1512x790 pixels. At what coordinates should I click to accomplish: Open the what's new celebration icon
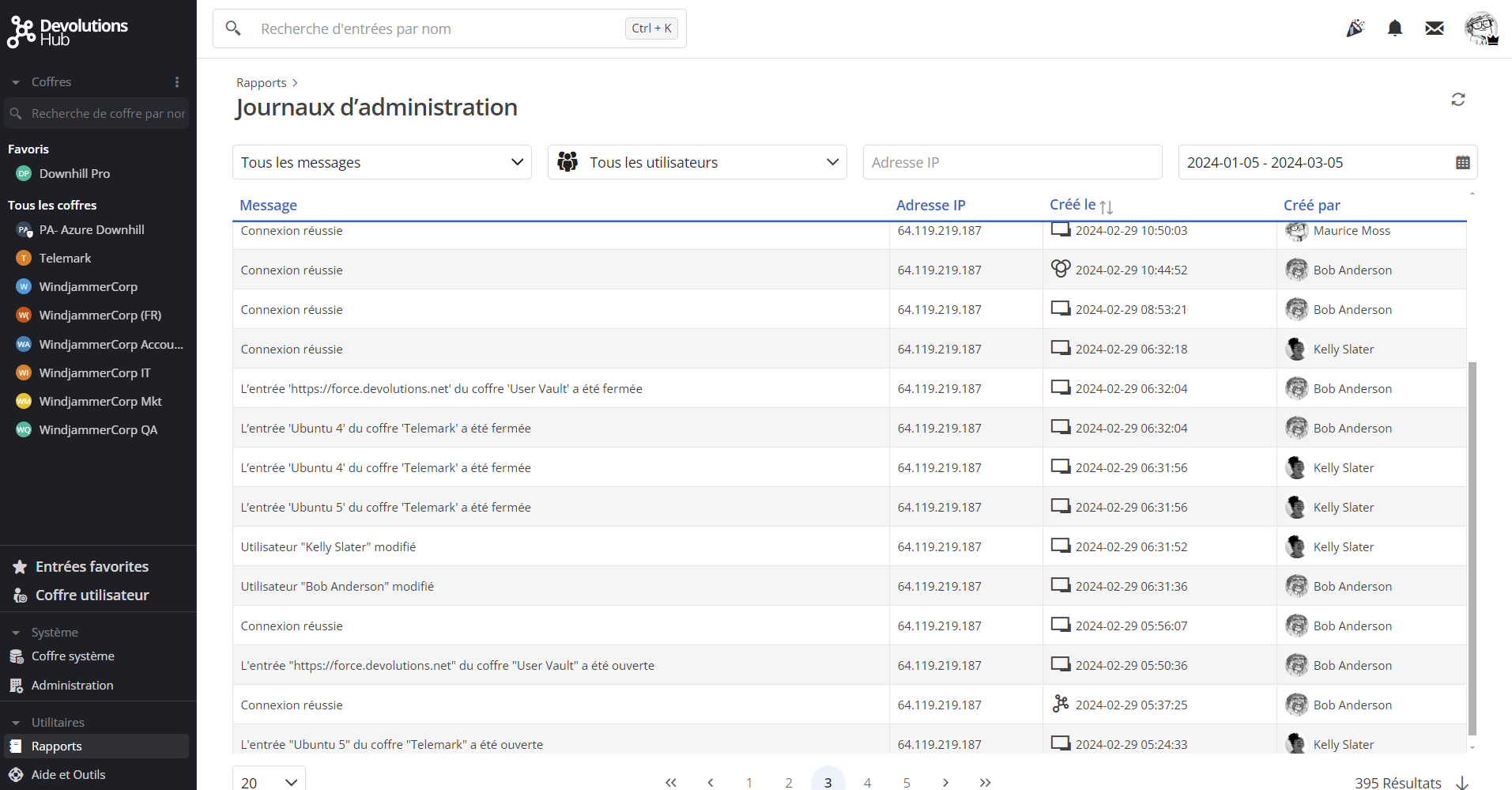1356,28
